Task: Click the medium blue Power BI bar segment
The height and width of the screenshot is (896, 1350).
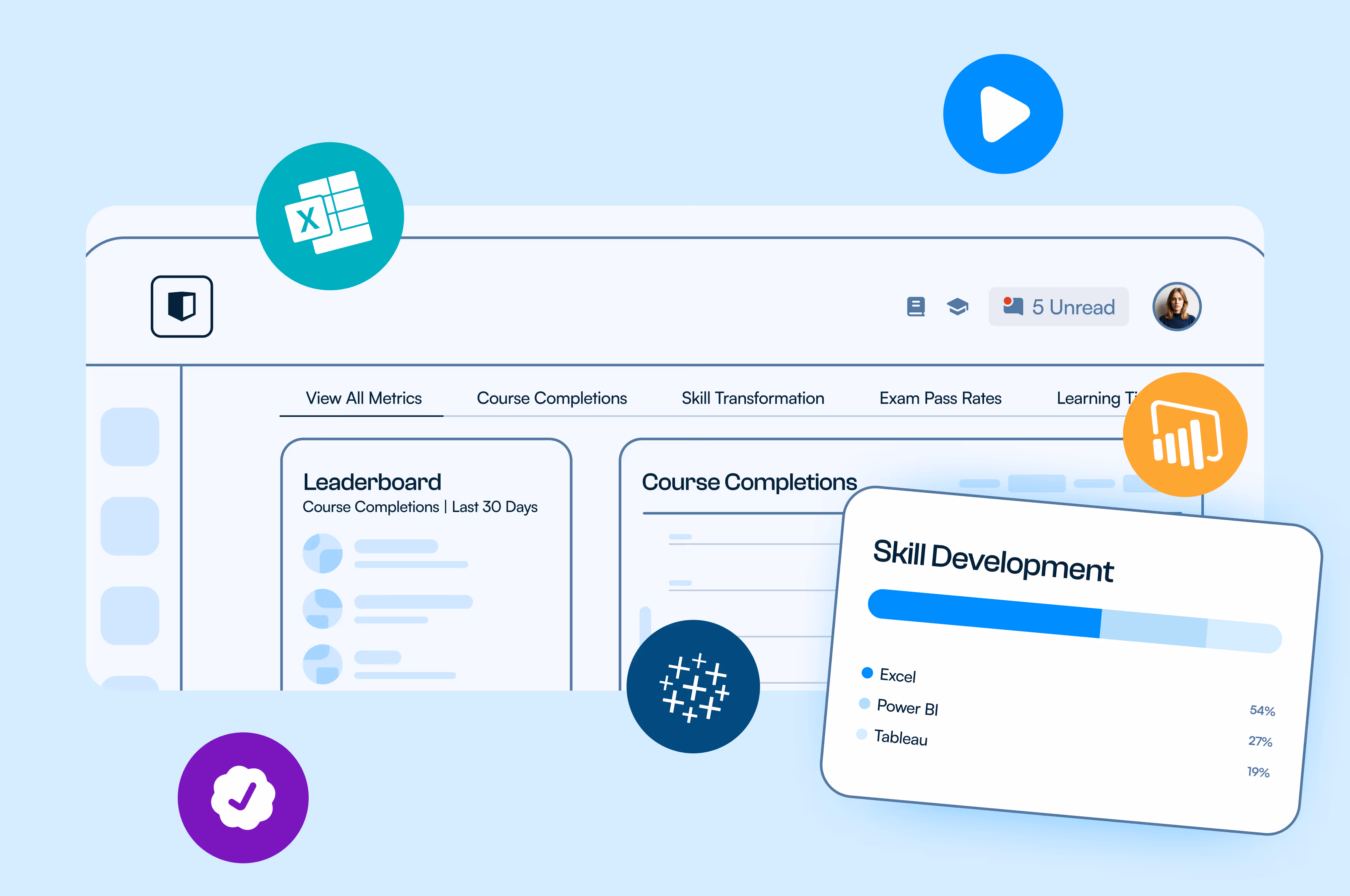Action: tap(1153, 628)
